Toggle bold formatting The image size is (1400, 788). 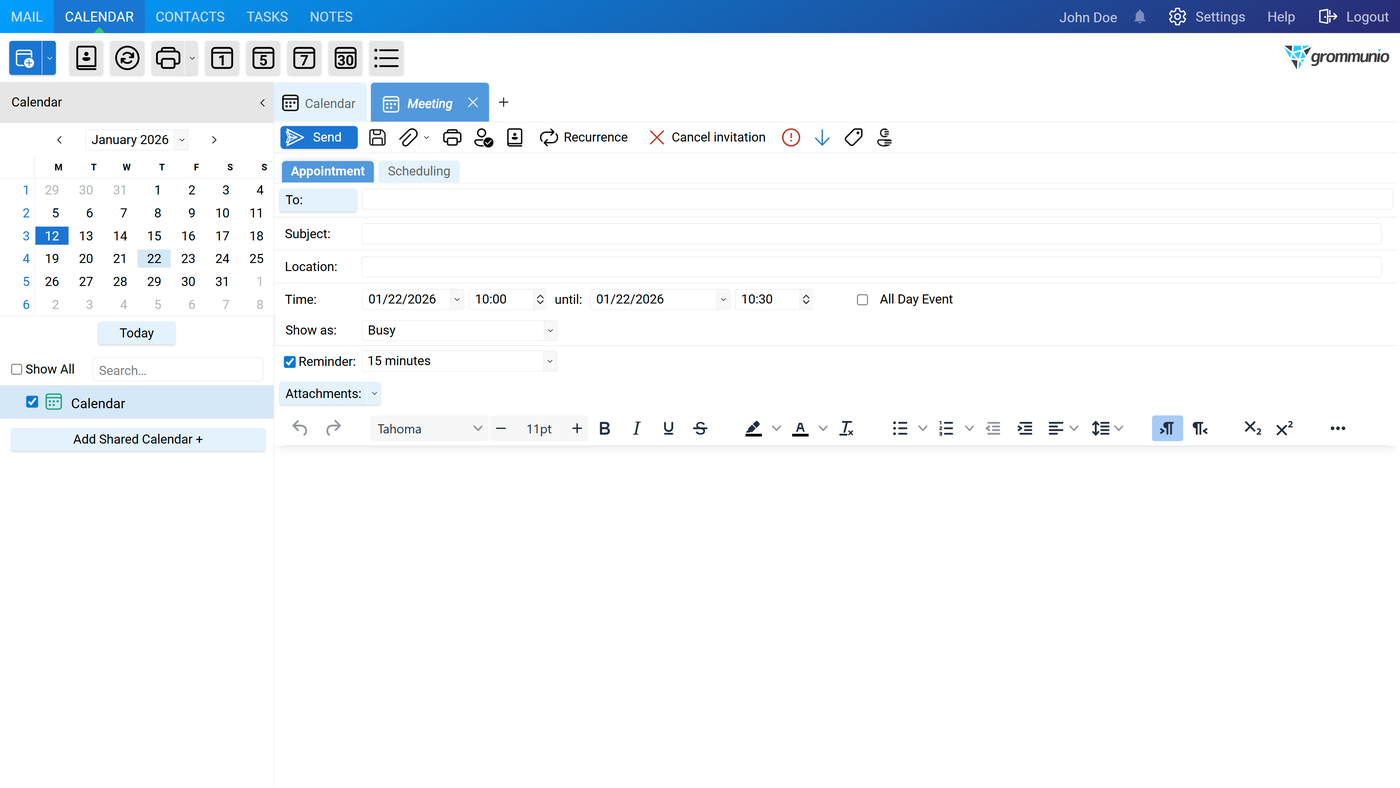pos(604,428)
